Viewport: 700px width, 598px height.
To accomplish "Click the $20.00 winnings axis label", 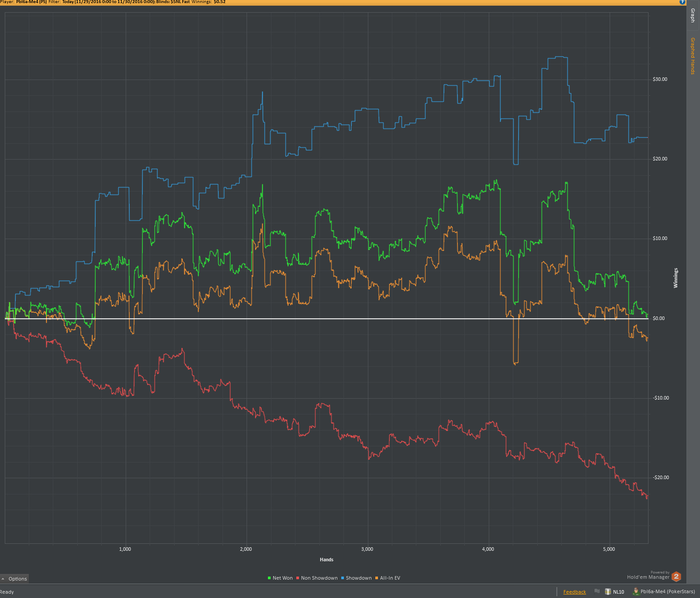I will pos(660,159).
